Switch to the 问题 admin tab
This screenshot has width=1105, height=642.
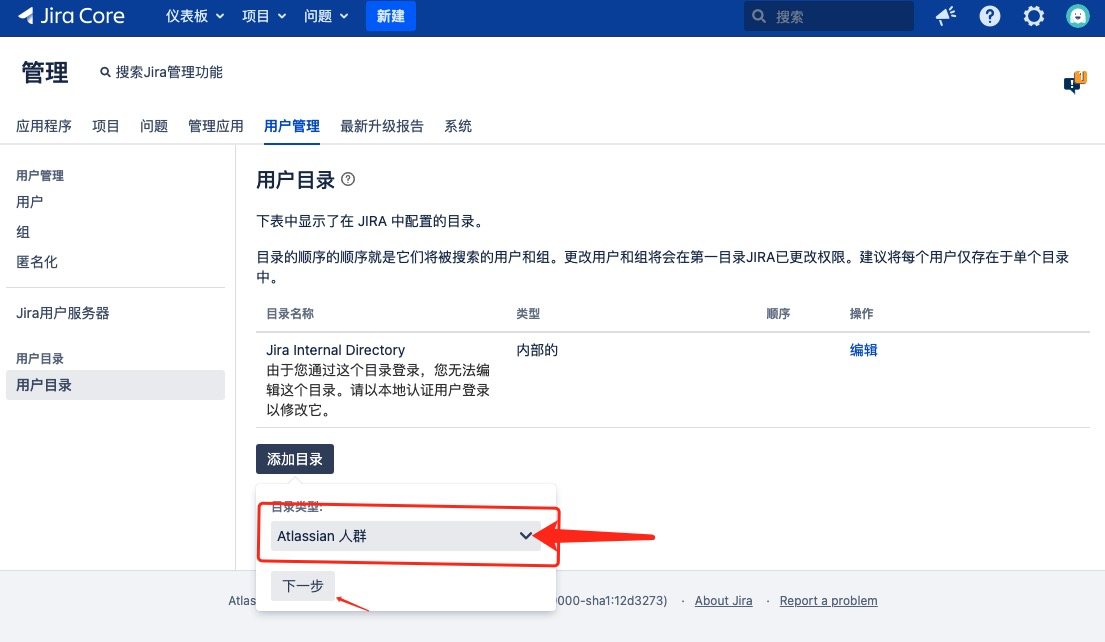[x=154, y=126]
